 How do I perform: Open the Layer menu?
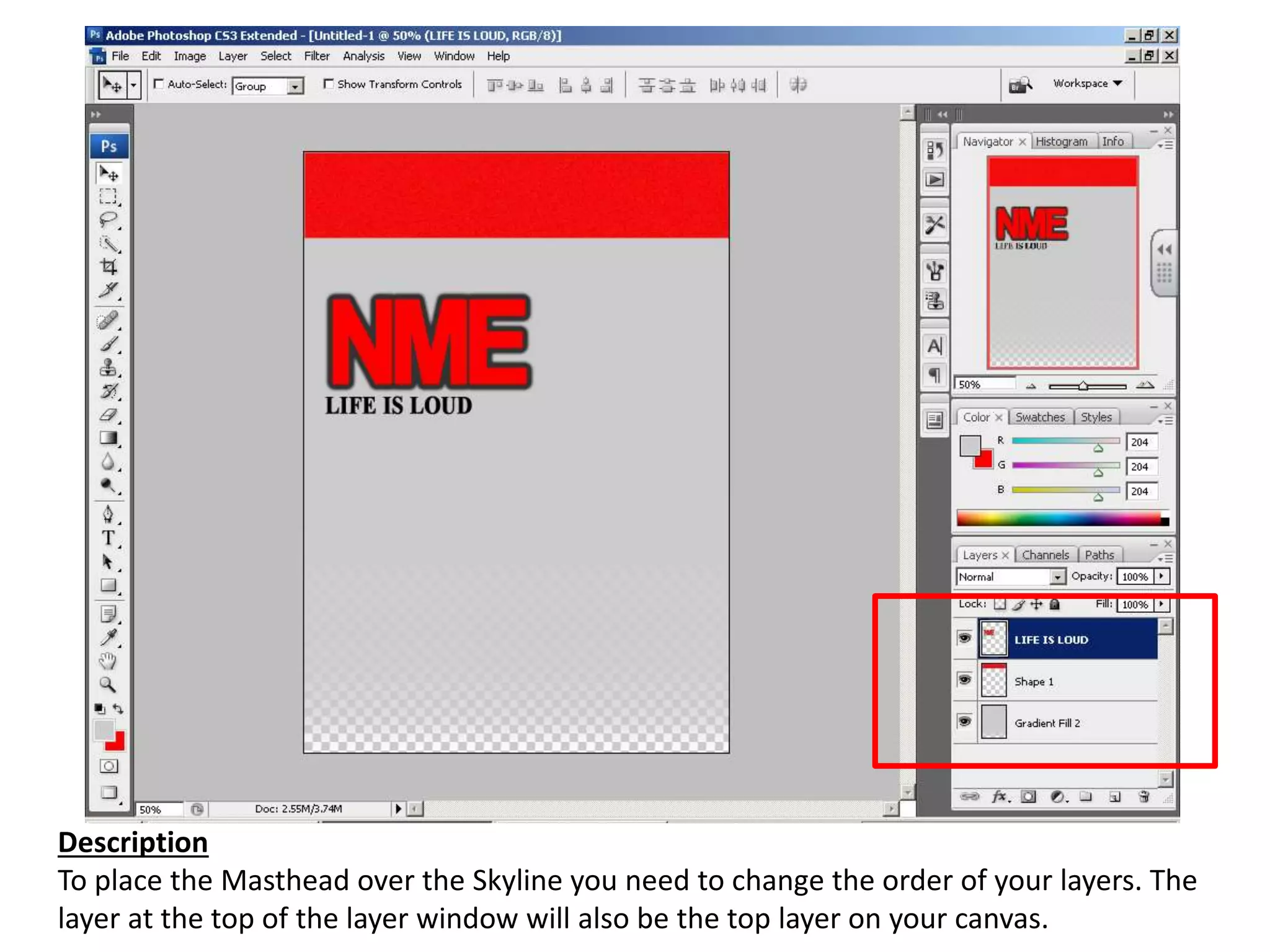pyautogui.click(x=233, y=56)
